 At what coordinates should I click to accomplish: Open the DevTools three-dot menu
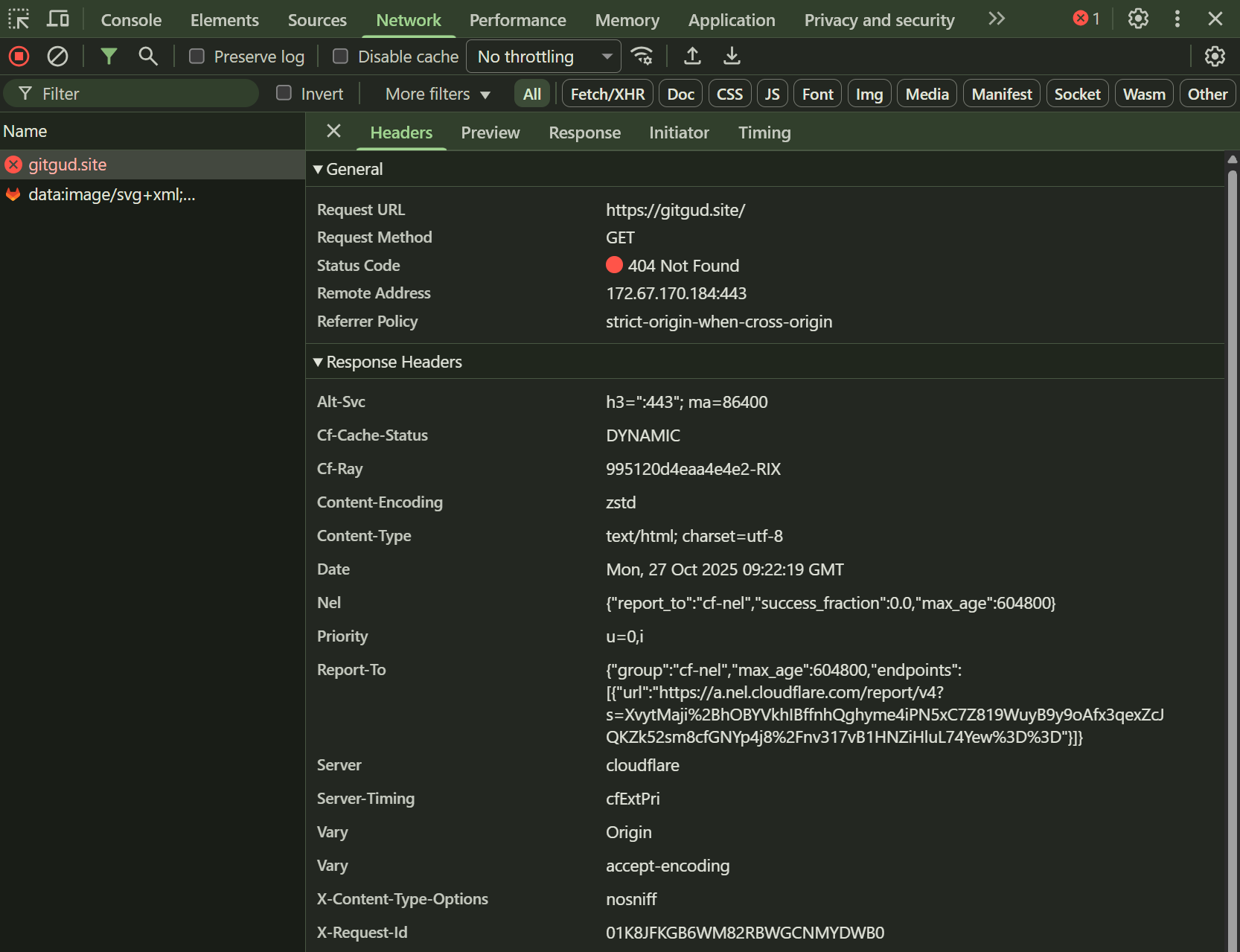pos(1177,19)
